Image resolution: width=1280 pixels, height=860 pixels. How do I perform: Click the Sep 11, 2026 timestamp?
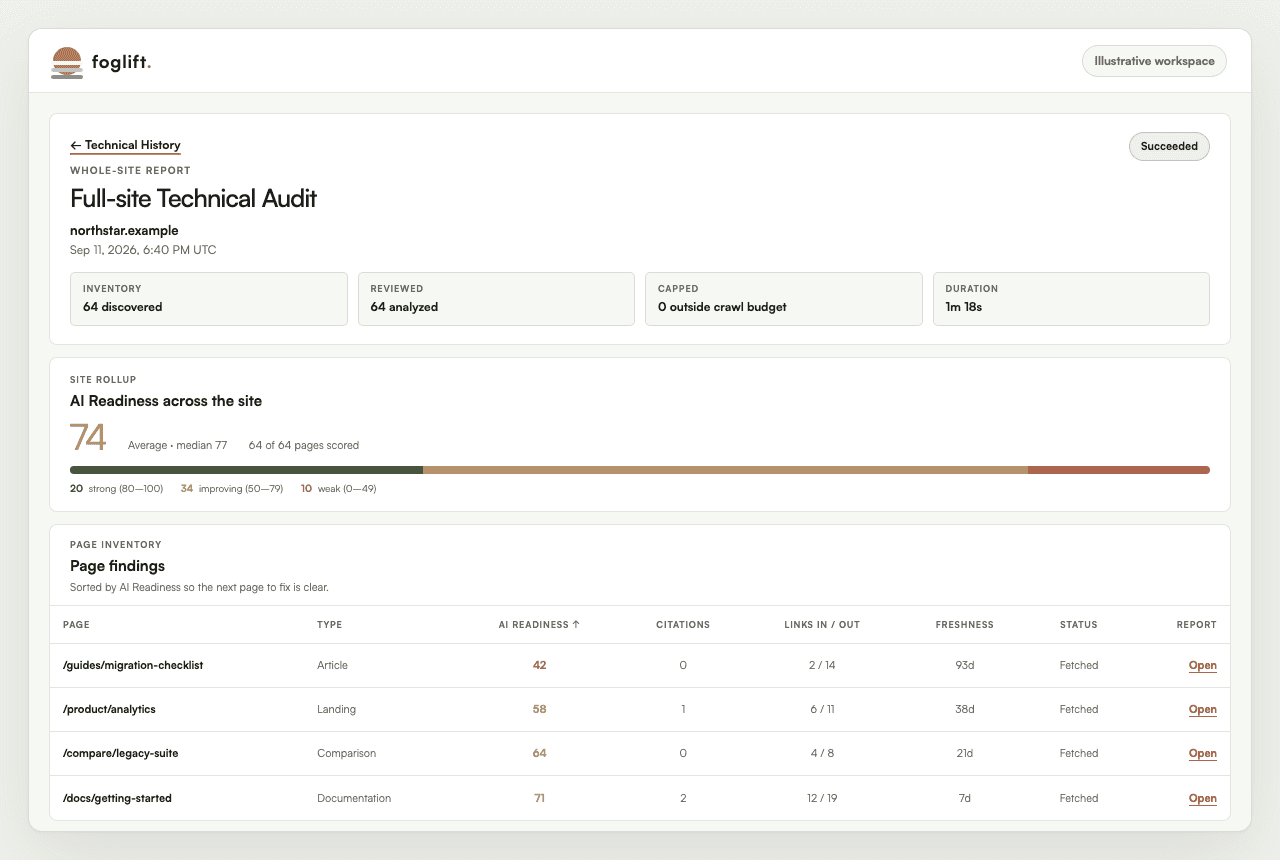143,249
